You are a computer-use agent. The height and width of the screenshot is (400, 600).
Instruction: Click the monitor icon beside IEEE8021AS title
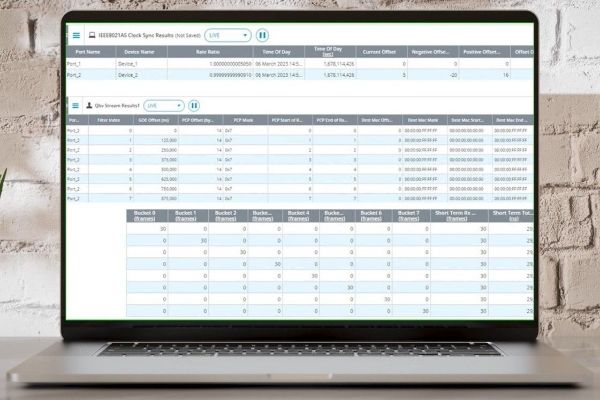tap(92, 34)
